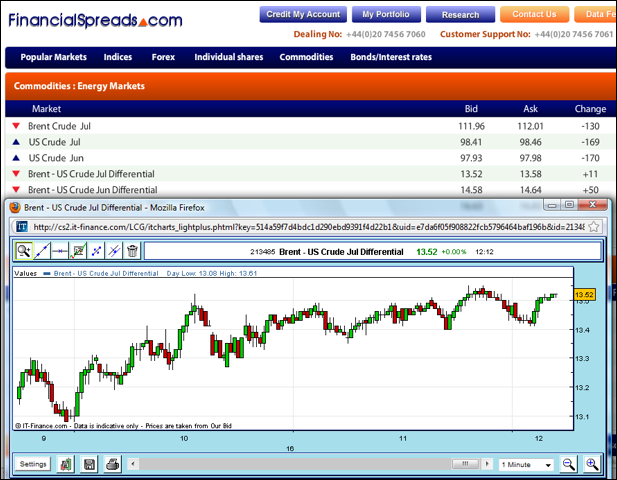Image resolution: width=617 pixels, height=480 pixels.
Task: Click the Brent Crude Jul ask 112.01
Action: pyautogui.click(x=530, y=126)
